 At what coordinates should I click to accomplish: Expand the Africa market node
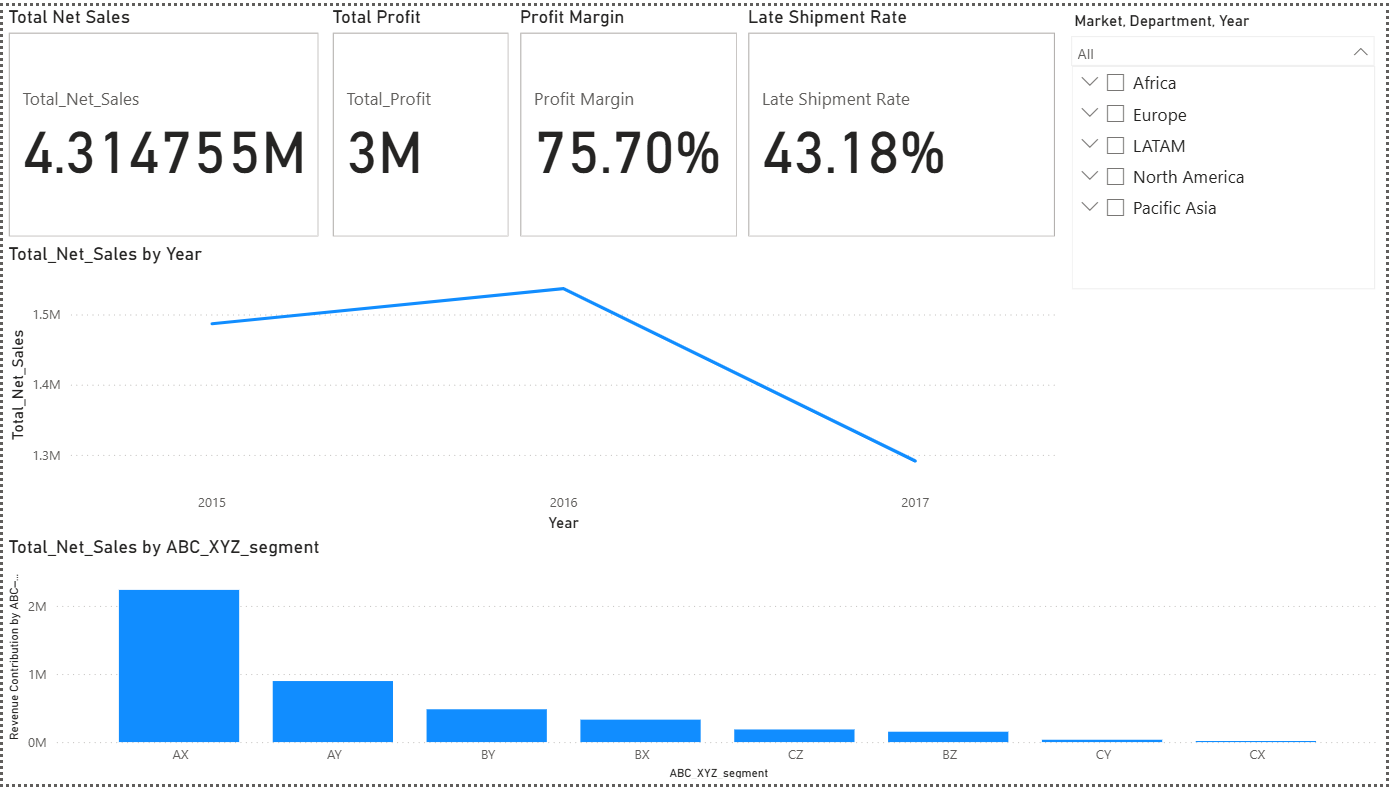coord(1090,82)
